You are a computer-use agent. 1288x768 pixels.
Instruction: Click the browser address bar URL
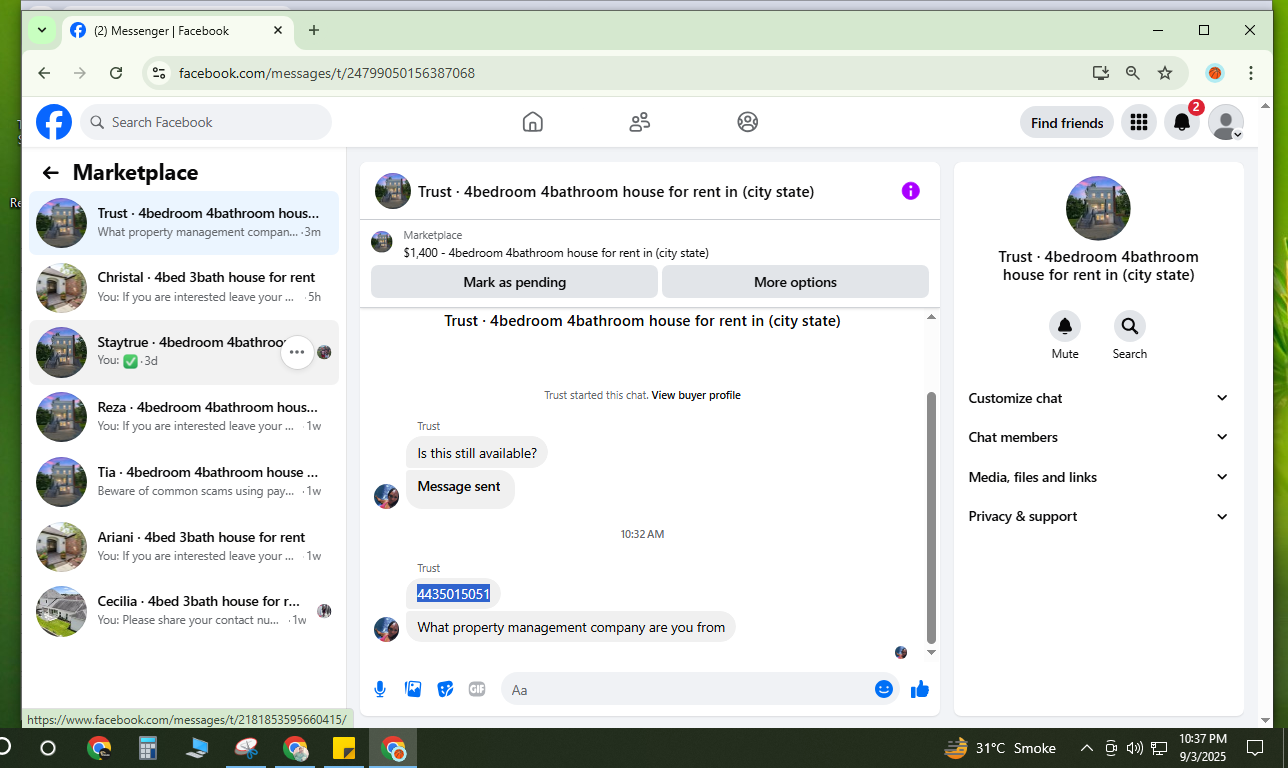click(326, 73)
